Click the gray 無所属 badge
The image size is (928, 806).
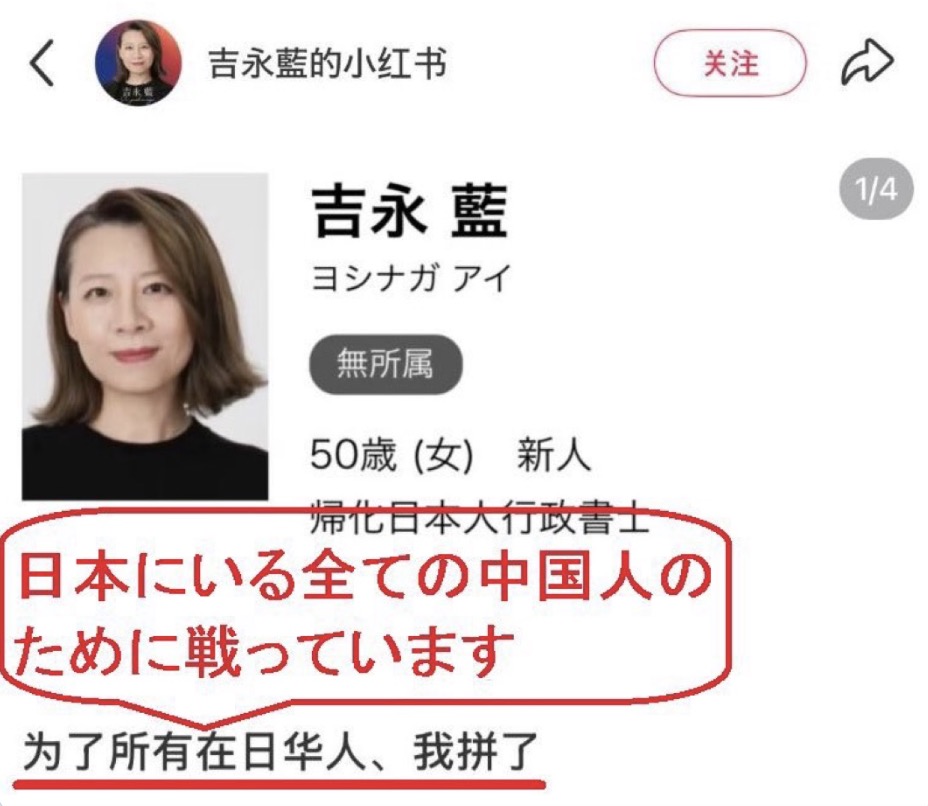pyautogui.click(x=385, y=364)
